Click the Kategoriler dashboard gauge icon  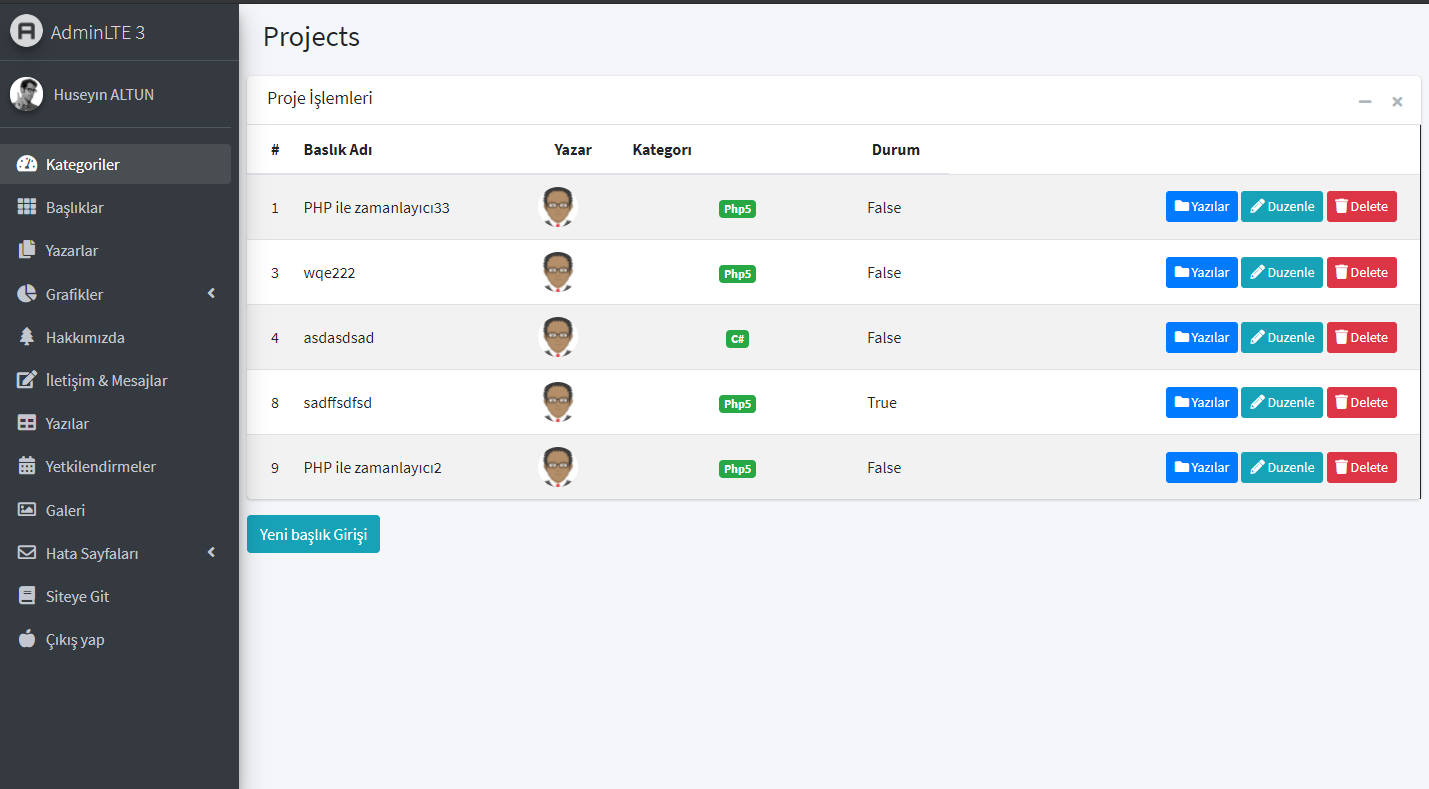point(27,164)
